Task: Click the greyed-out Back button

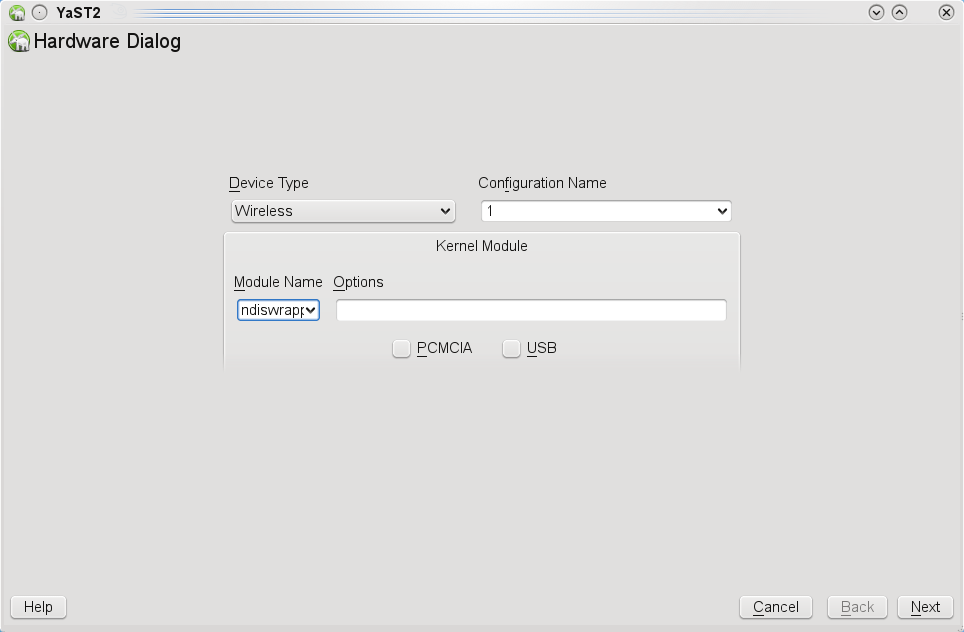Action: 857,607
